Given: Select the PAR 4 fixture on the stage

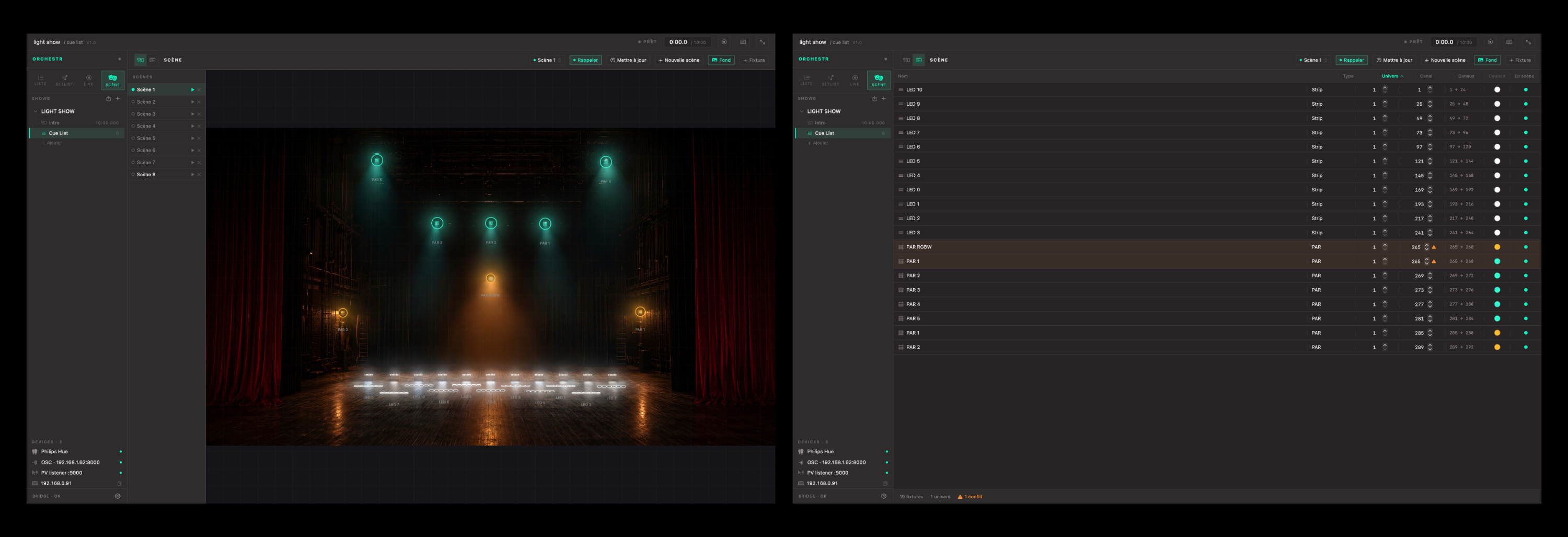Looking at the screenshot, I should (606, 162).
